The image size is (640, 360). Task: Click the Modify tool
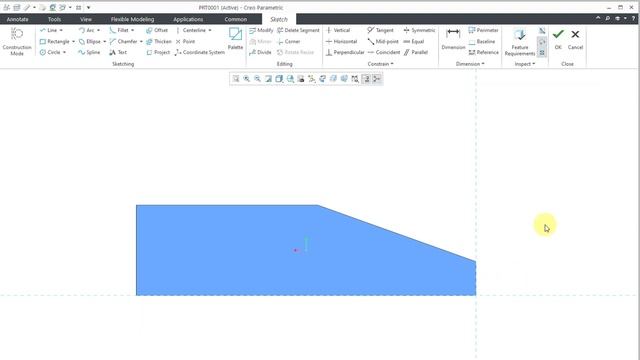[261, 30]
